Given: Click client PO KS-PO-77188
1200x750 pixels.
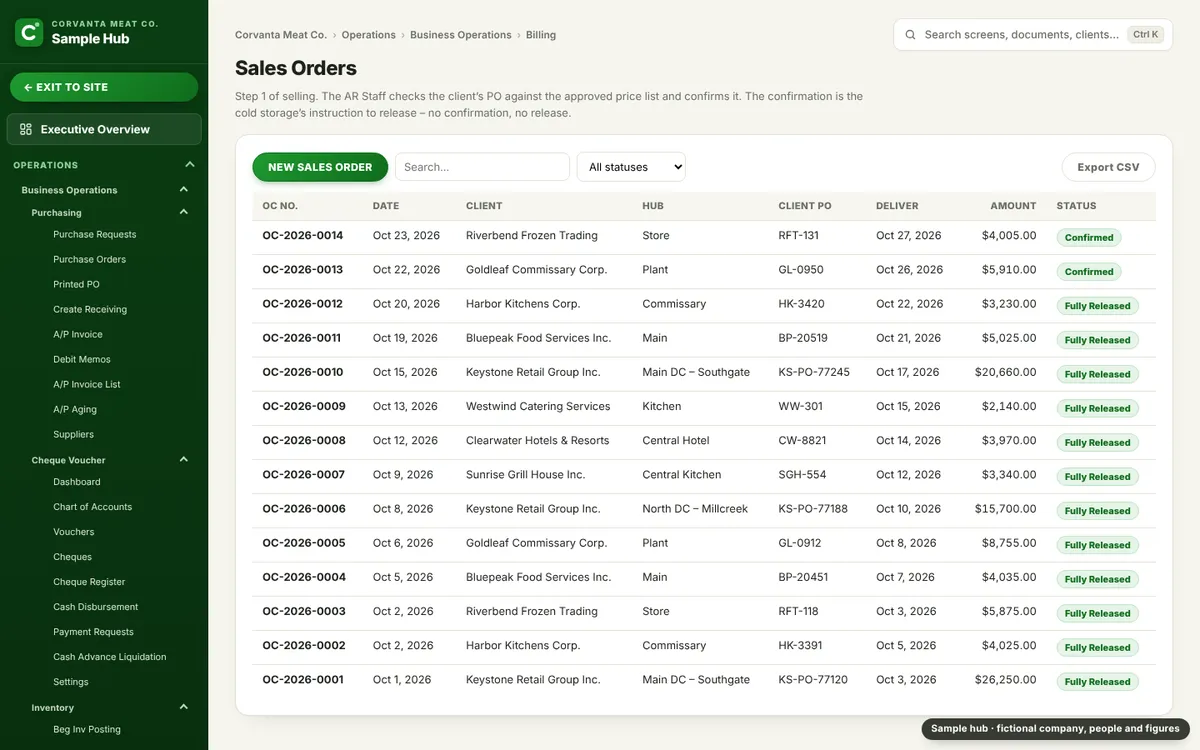Looking at the screenshot, I should point(813,509).
